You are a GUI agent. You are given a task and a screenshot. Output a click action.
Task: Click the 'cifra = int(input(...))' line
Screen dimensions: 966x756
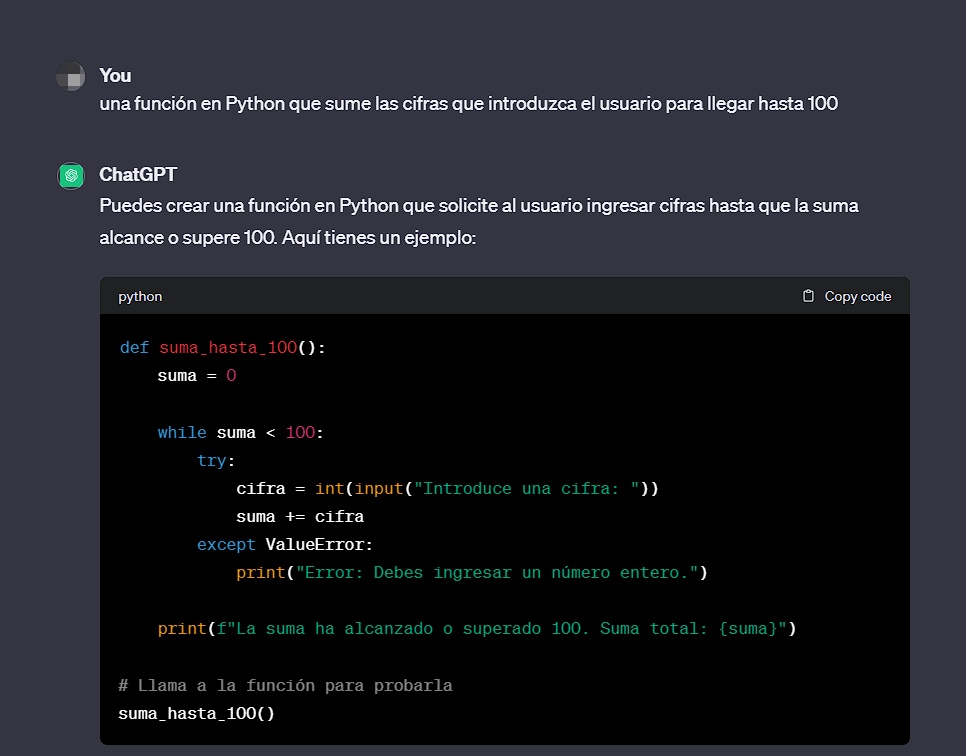[447, 489]
